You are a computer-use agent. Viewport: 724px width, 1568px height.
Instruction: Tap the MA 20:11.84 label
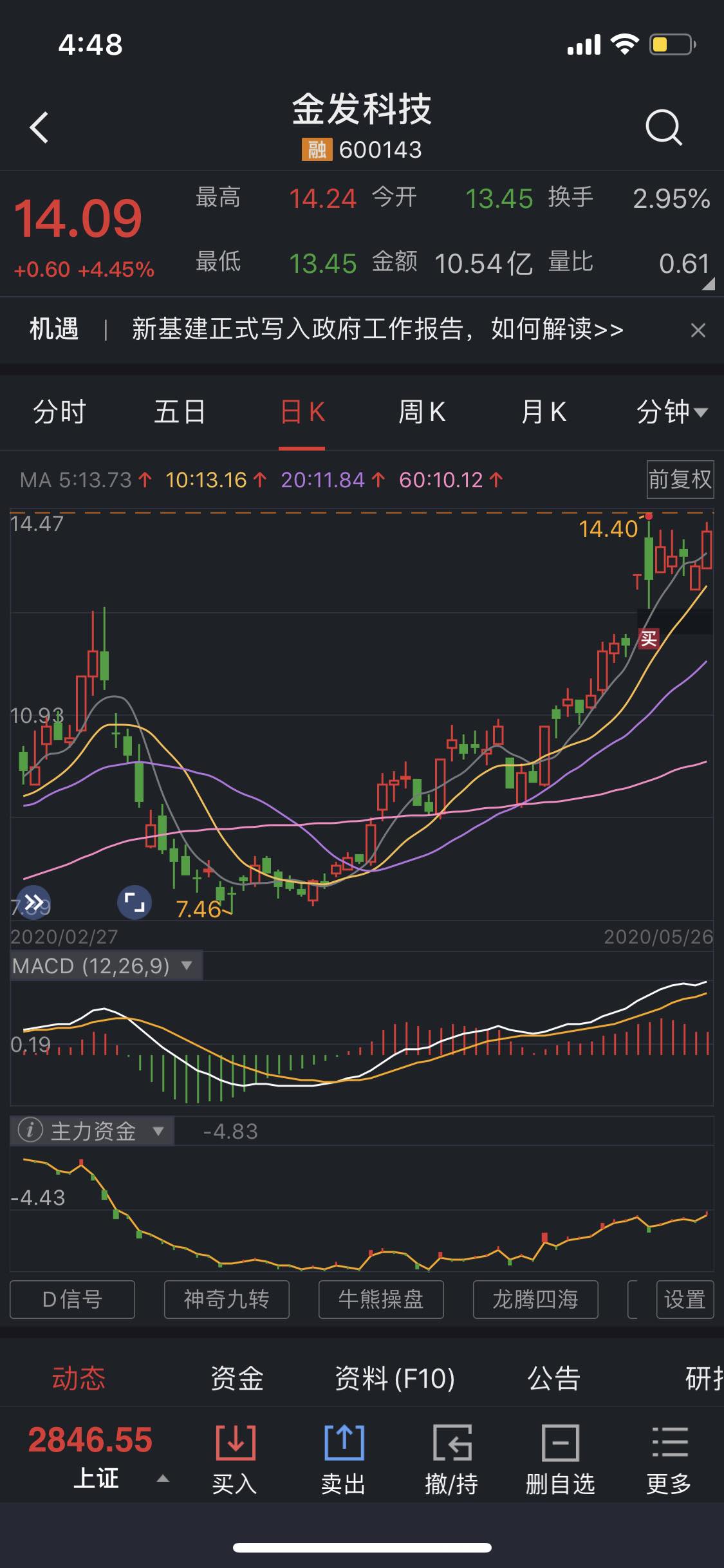tap(333, 480)
